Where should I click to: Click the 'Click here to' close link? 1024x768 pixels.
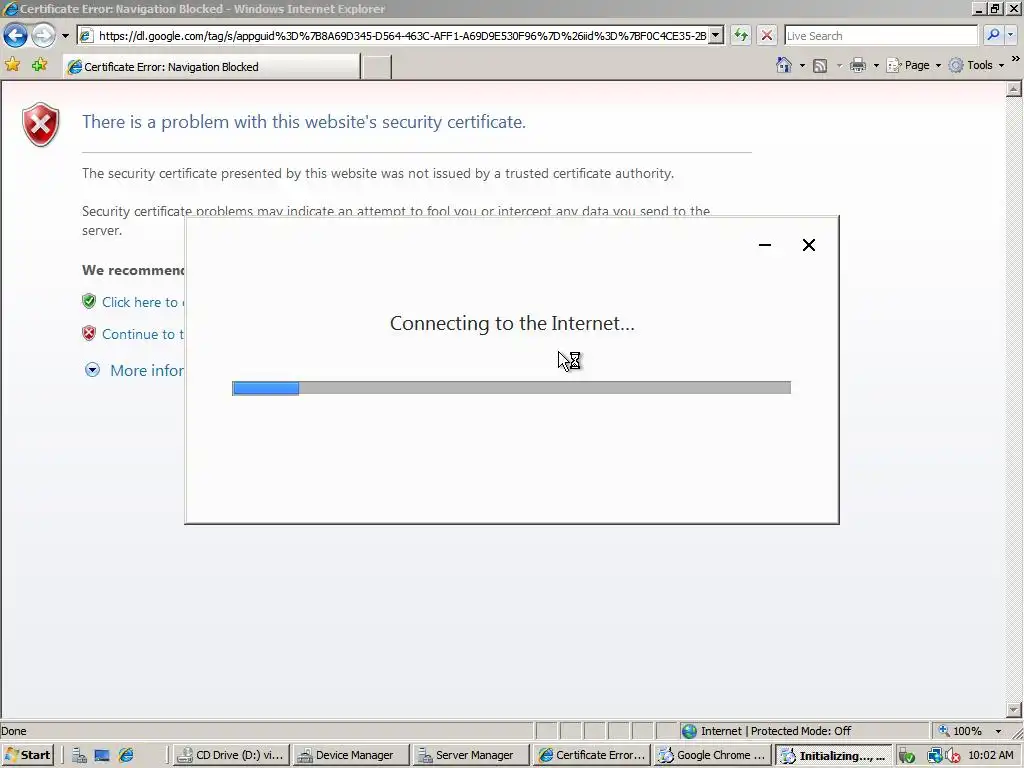pyautogui.click(x=140, y=302)
